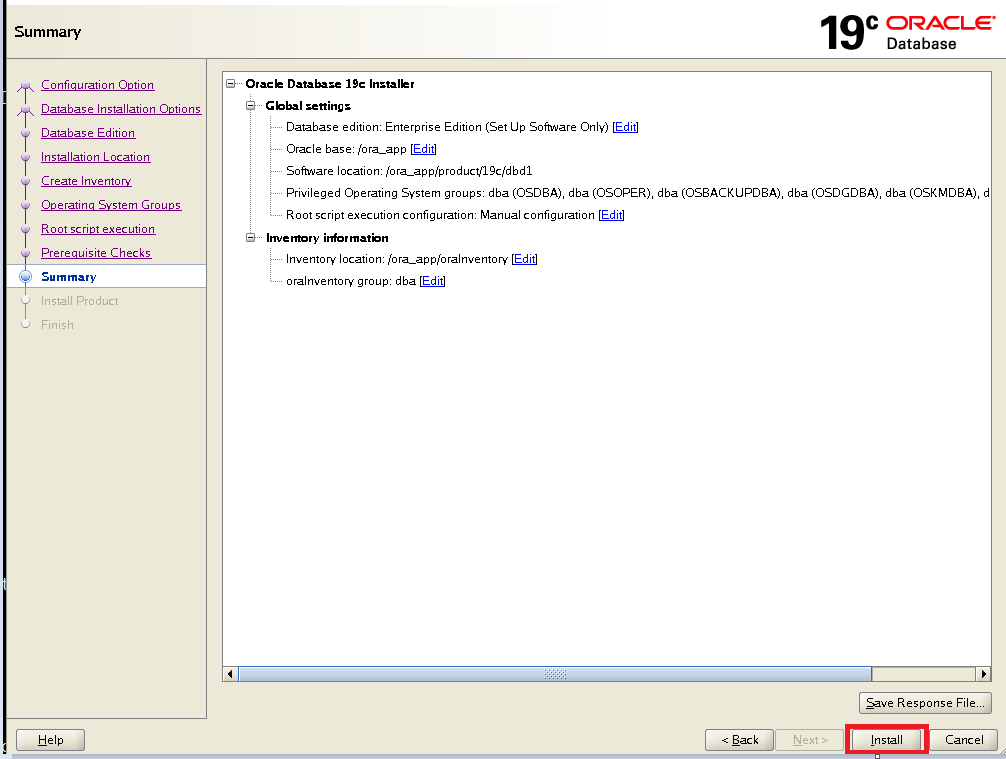Click the Install Product step bullet
The image size is (1006, 759).
point(24,300)
